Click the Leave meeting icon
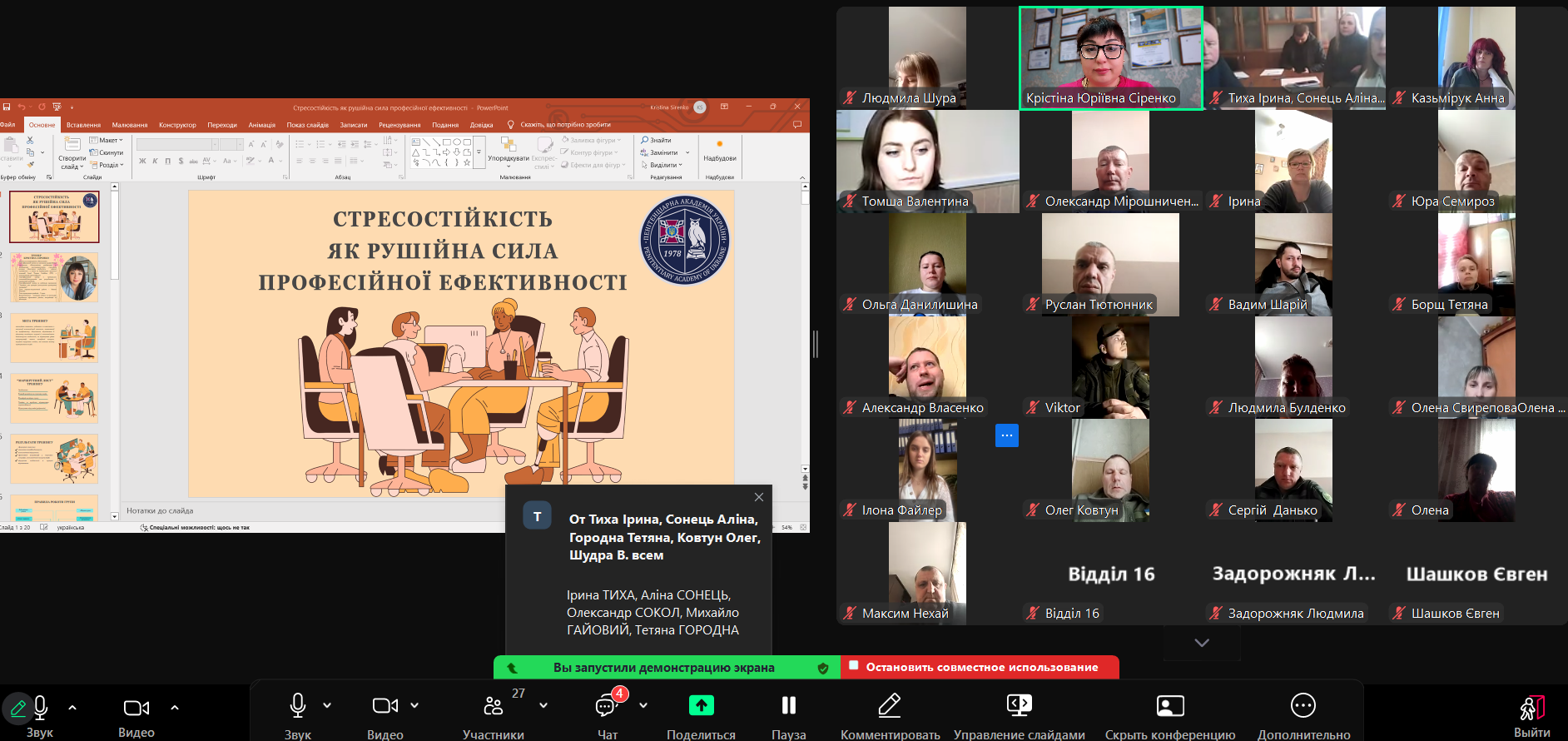Screen dimensions: 1568x741 coord(1531,709)
